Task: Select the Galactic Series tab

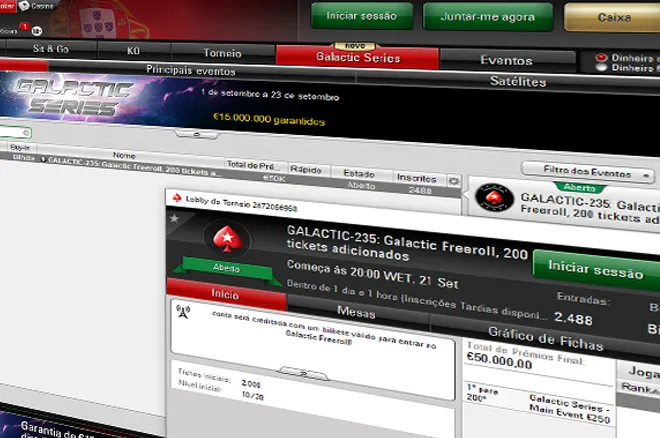Action: pyautogui.click(x=358, y=58)
